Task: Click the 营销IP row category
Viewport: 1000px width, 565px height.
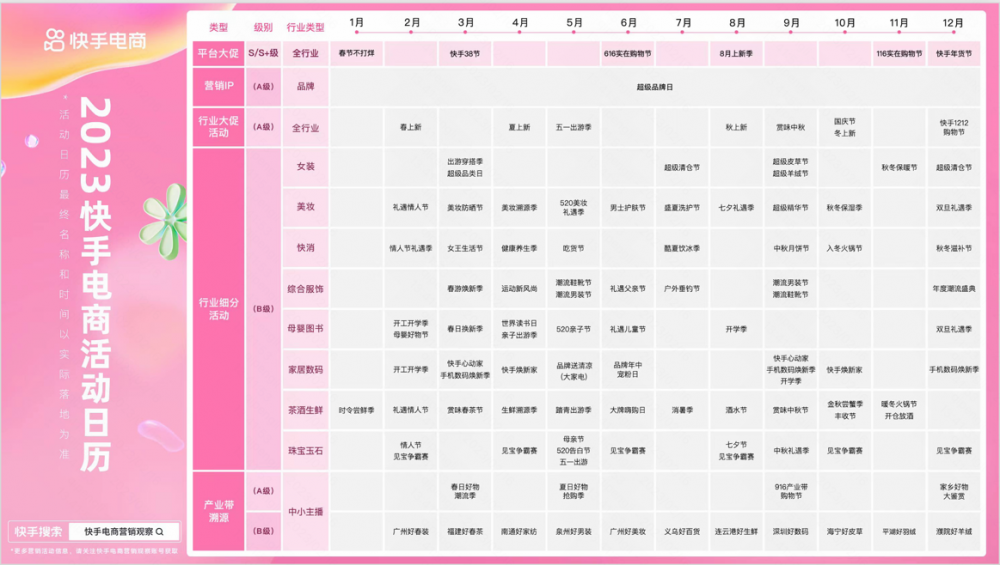Action: pos(217,87)
